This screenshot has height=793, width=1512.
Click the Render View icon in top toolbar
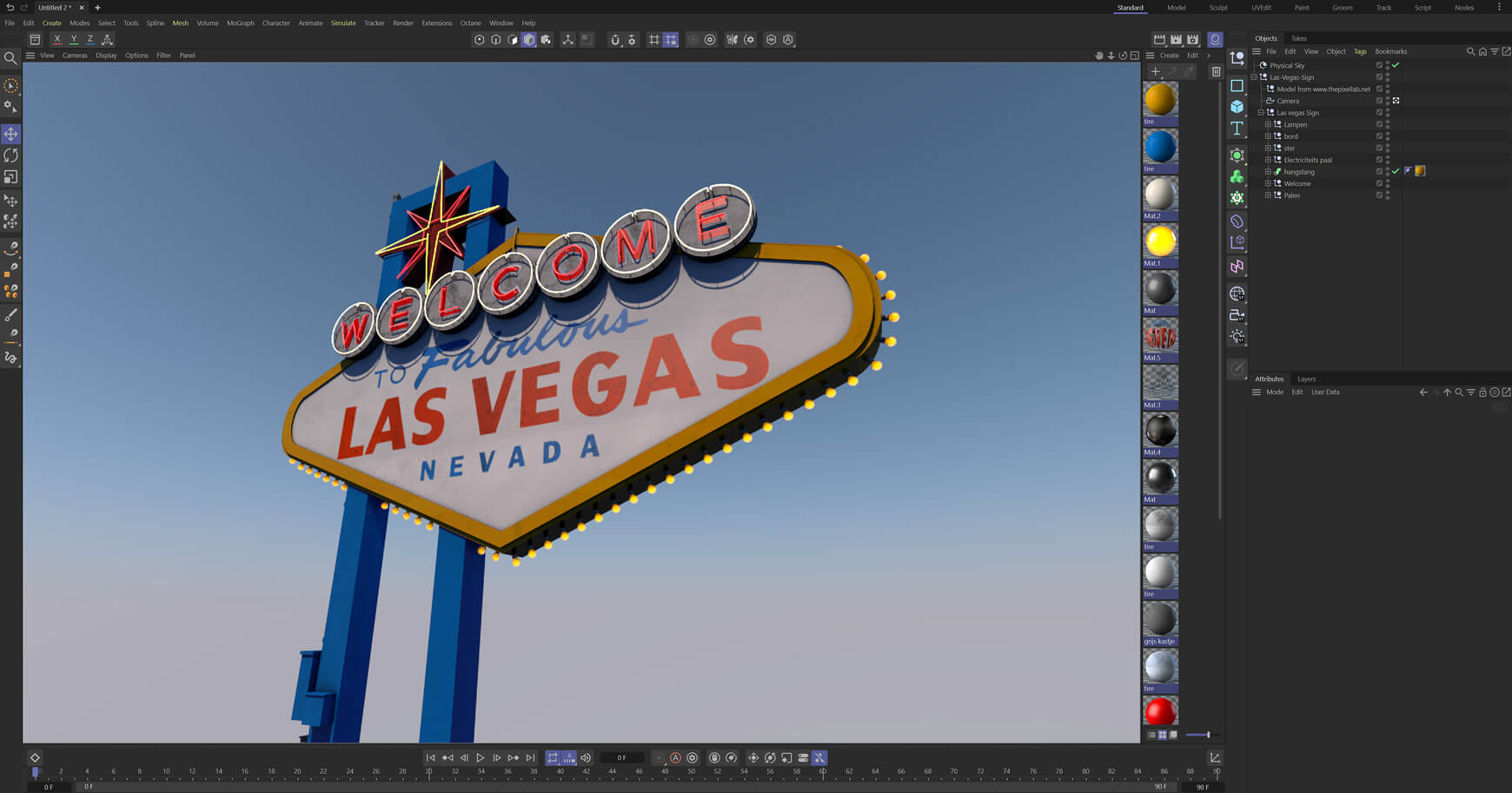[1159, 39]
